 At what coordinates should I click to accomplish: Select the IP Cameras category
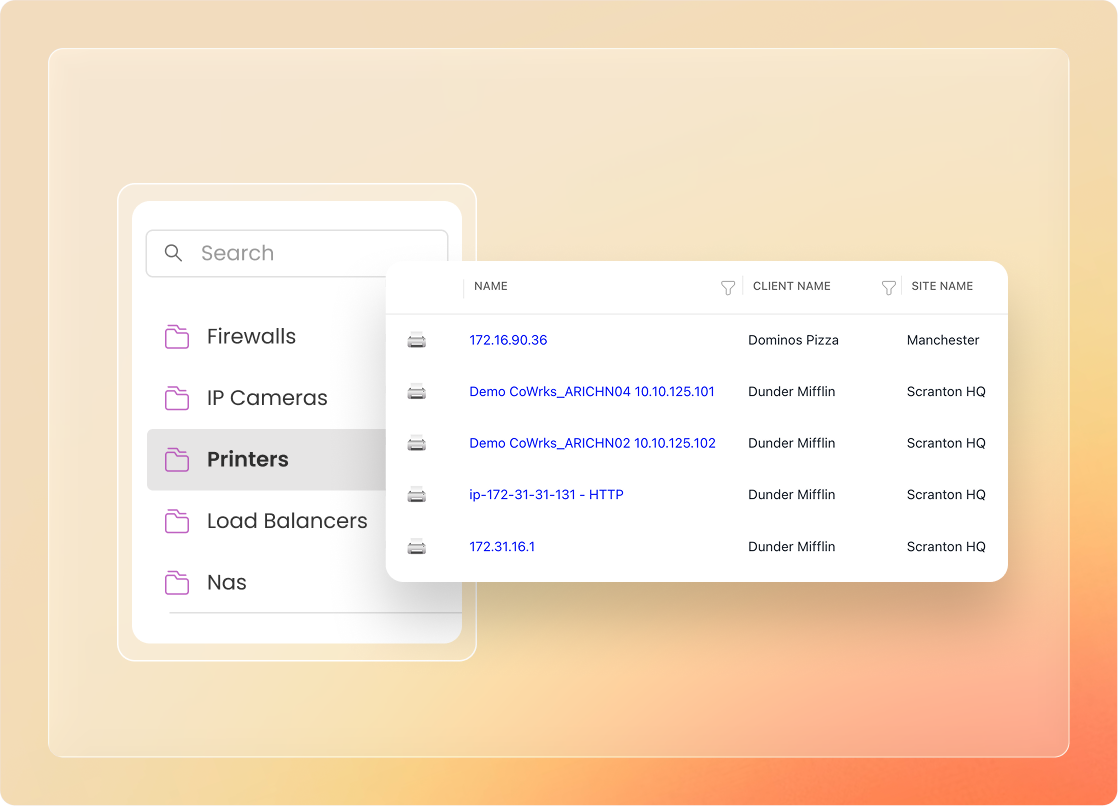pos(267,398)
